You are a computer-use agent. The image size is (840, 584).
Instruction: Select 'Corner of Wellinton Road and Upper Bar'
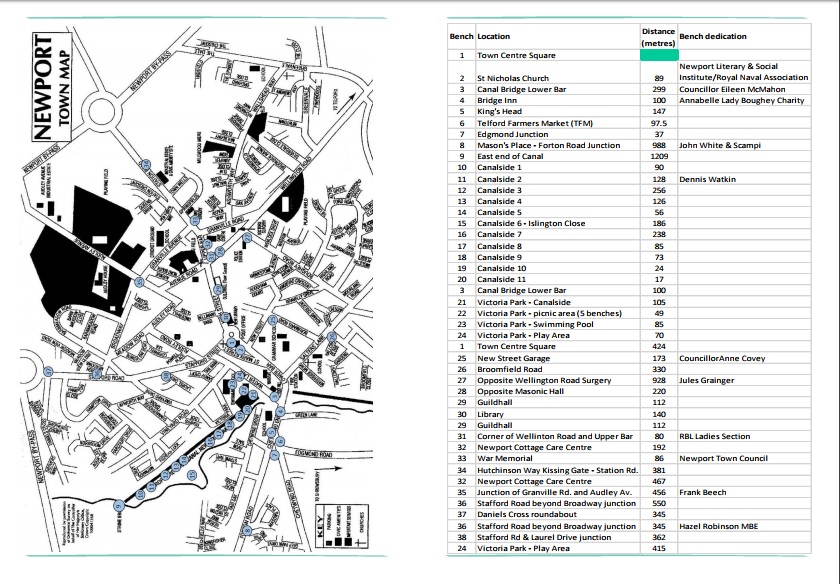558,436
